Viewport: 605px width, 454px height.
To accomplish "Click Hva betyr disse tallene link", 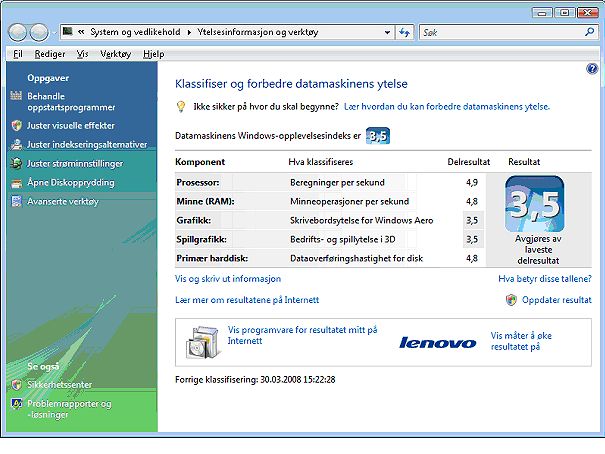I will [x=545, y=278].
